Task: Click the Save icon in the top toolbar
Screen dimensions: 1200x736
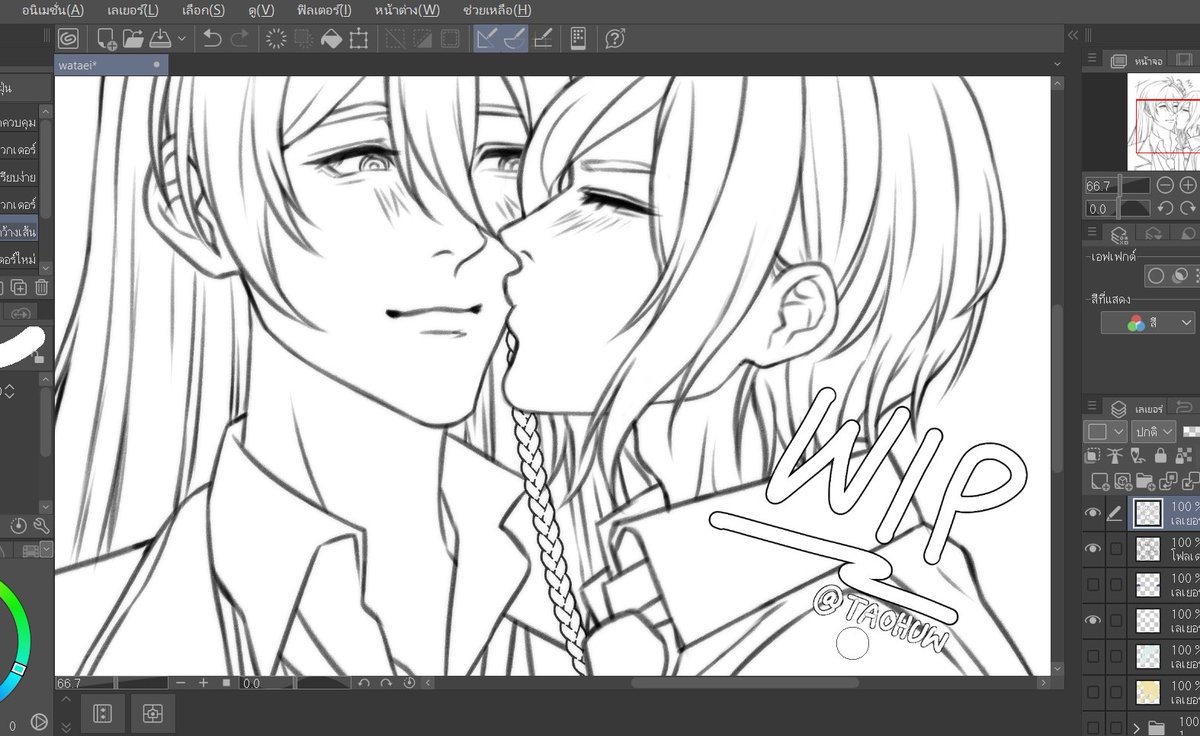Action: tap(159, 40)
